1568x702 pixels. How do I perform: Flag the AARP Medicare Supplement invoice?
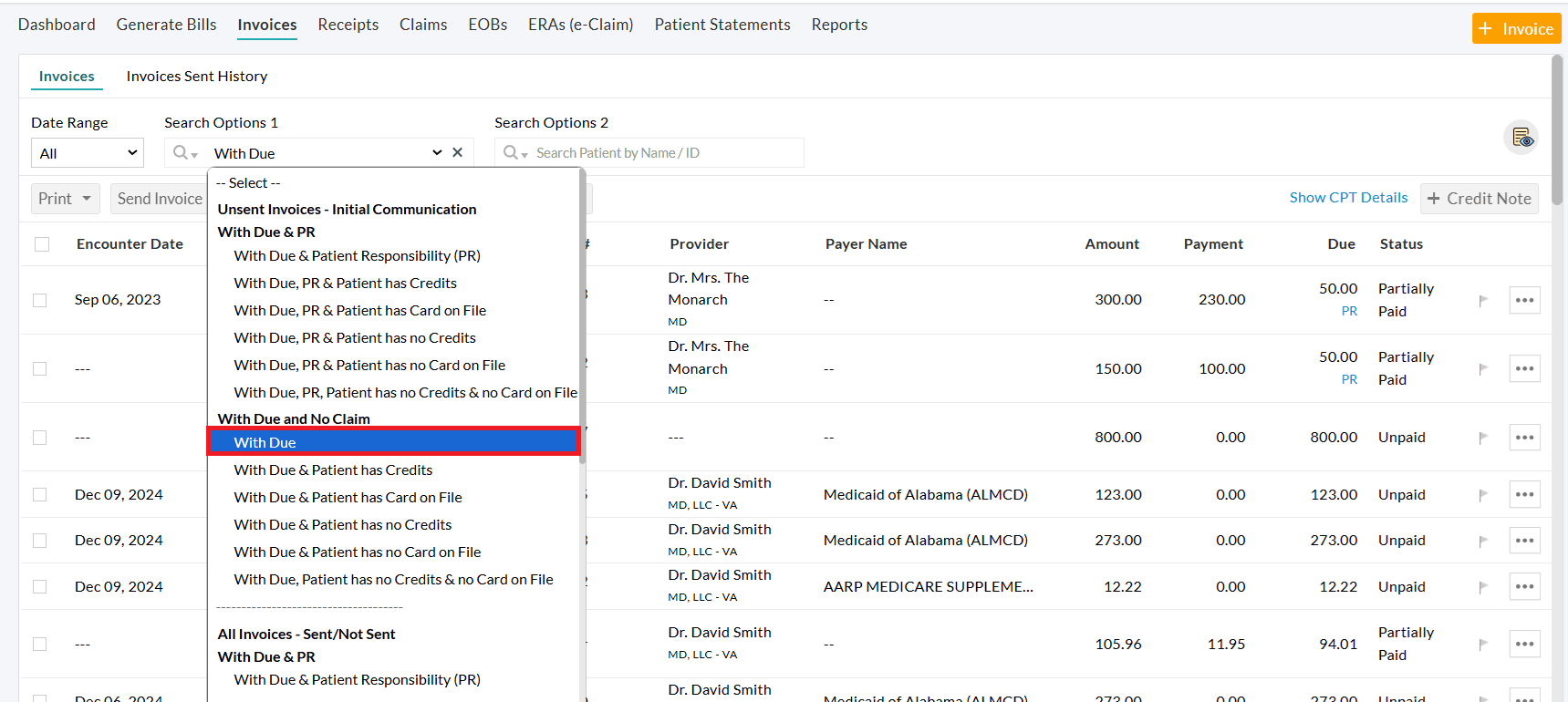tap(1483, 587)
